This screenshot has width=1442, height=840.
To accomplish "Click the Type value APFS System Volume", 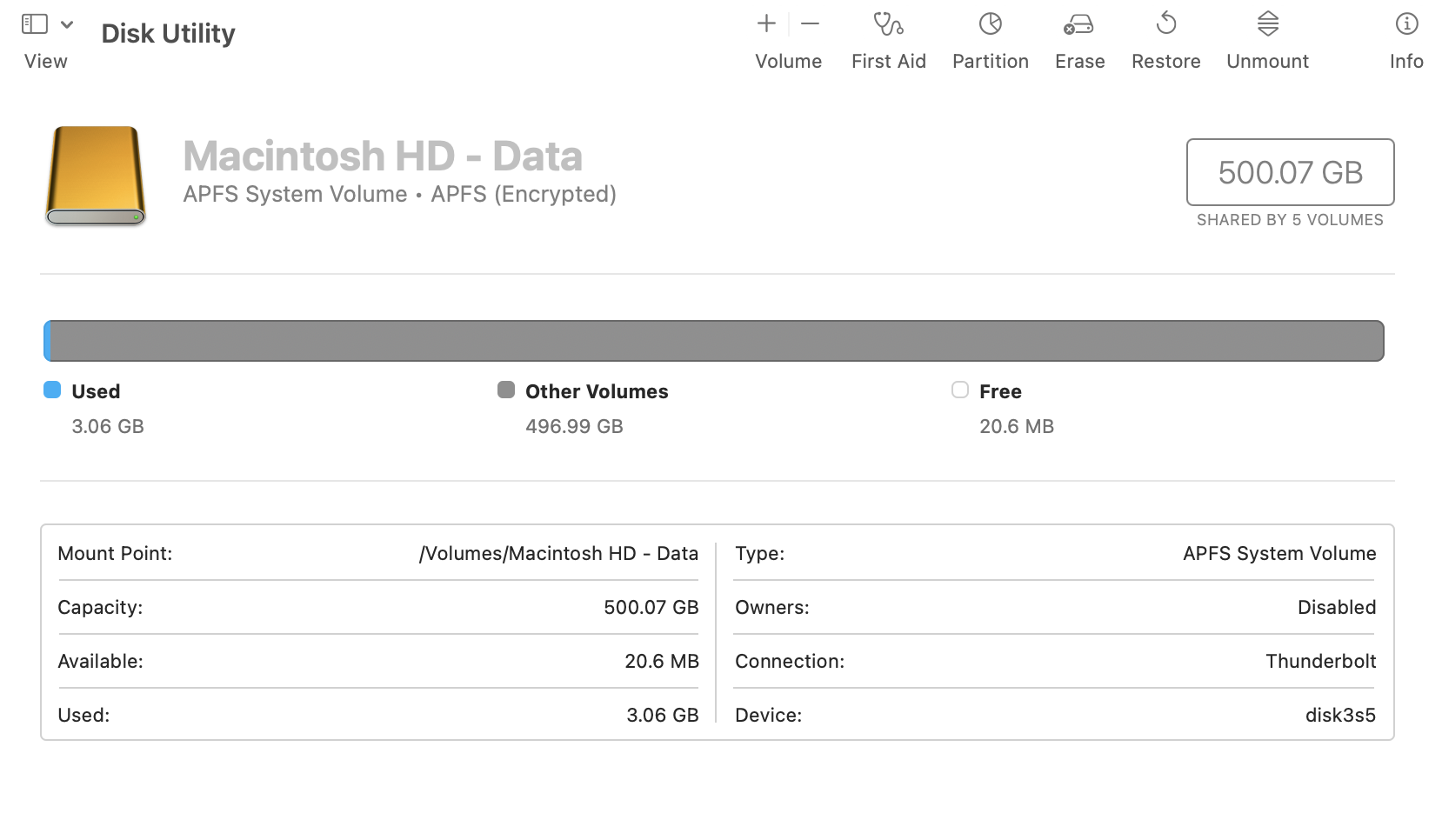I will 1279,554.
